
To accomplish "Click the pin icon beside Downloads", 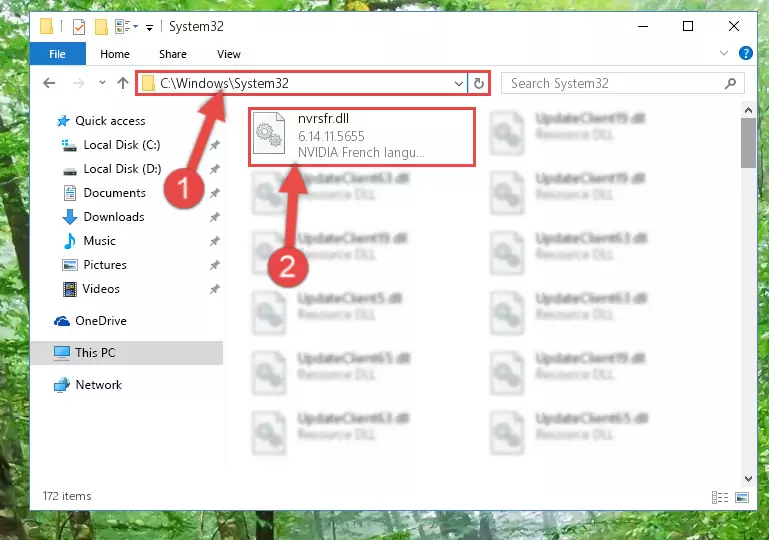I will point(214,217).
